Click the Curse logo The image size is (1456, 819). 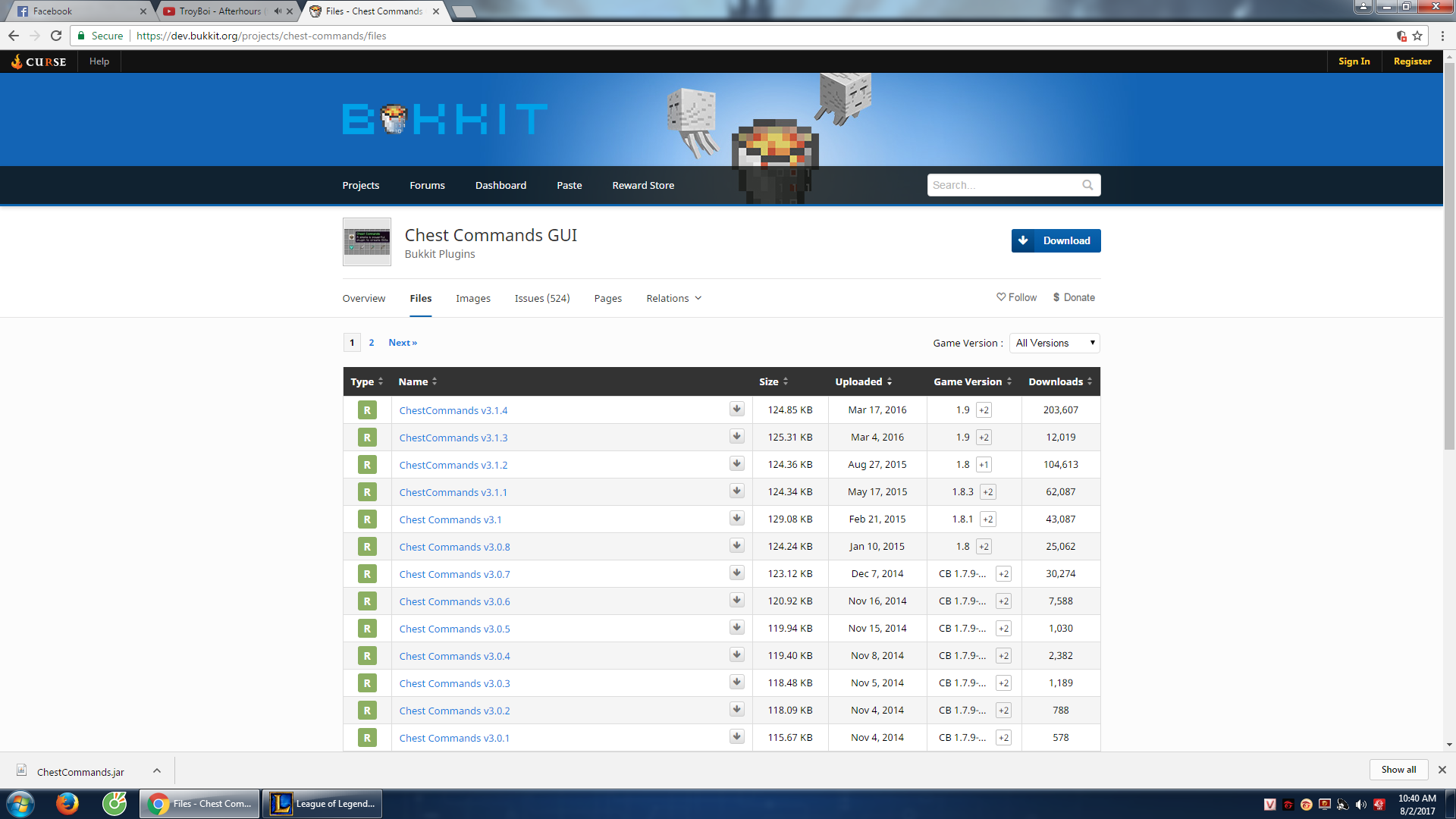[x=39, y=61]
